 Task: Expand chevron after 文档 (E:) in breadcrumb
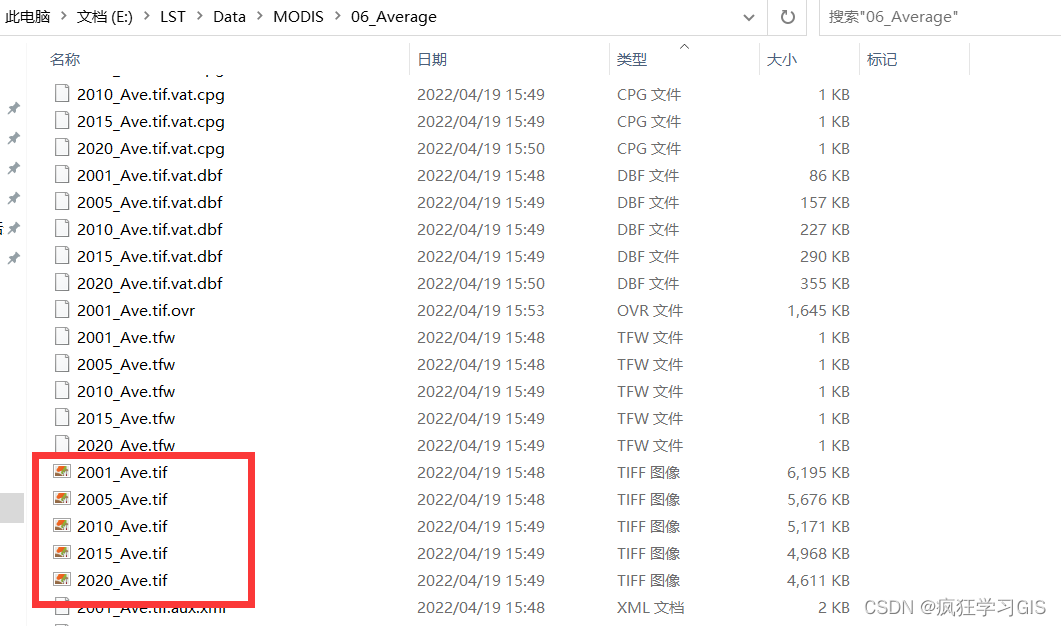tap(146, 17)
